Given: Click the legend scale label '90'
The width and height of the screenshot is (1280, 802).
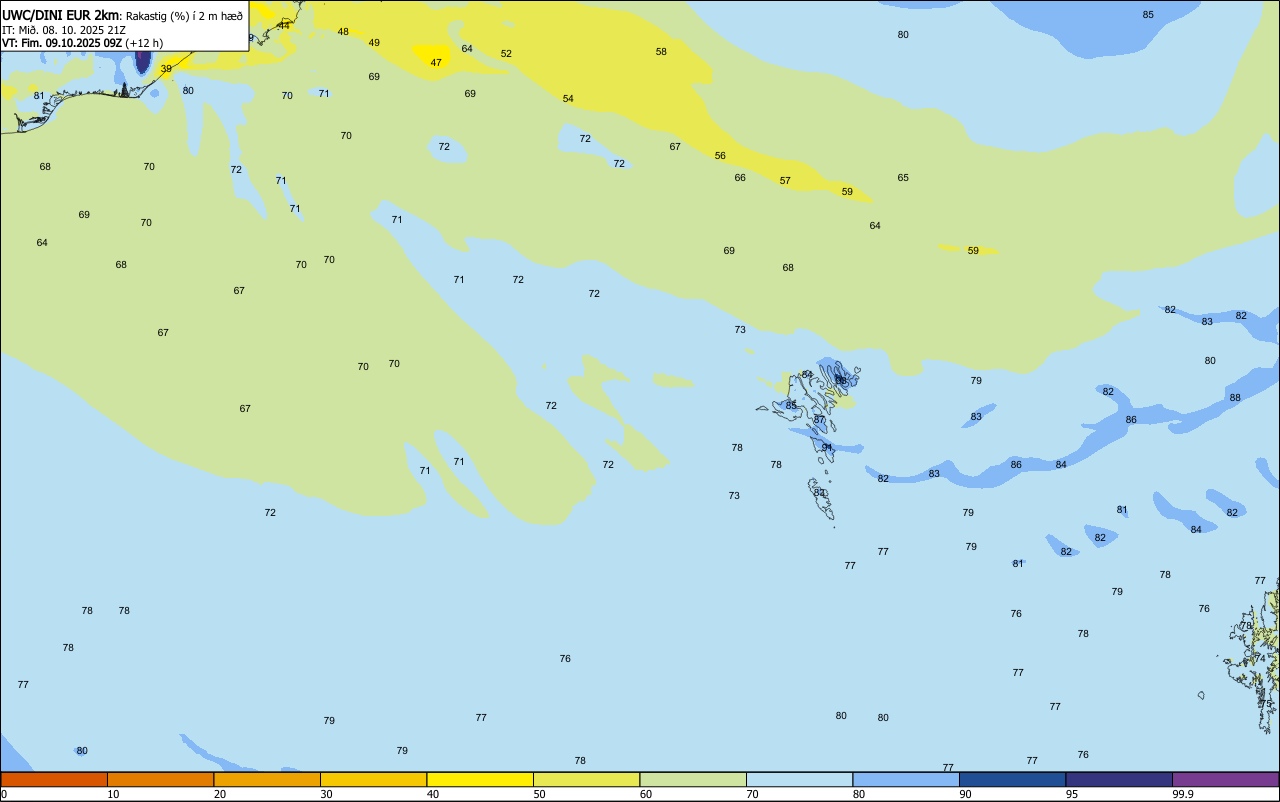Looking at the screenshot, I should (x=965, y=794).
